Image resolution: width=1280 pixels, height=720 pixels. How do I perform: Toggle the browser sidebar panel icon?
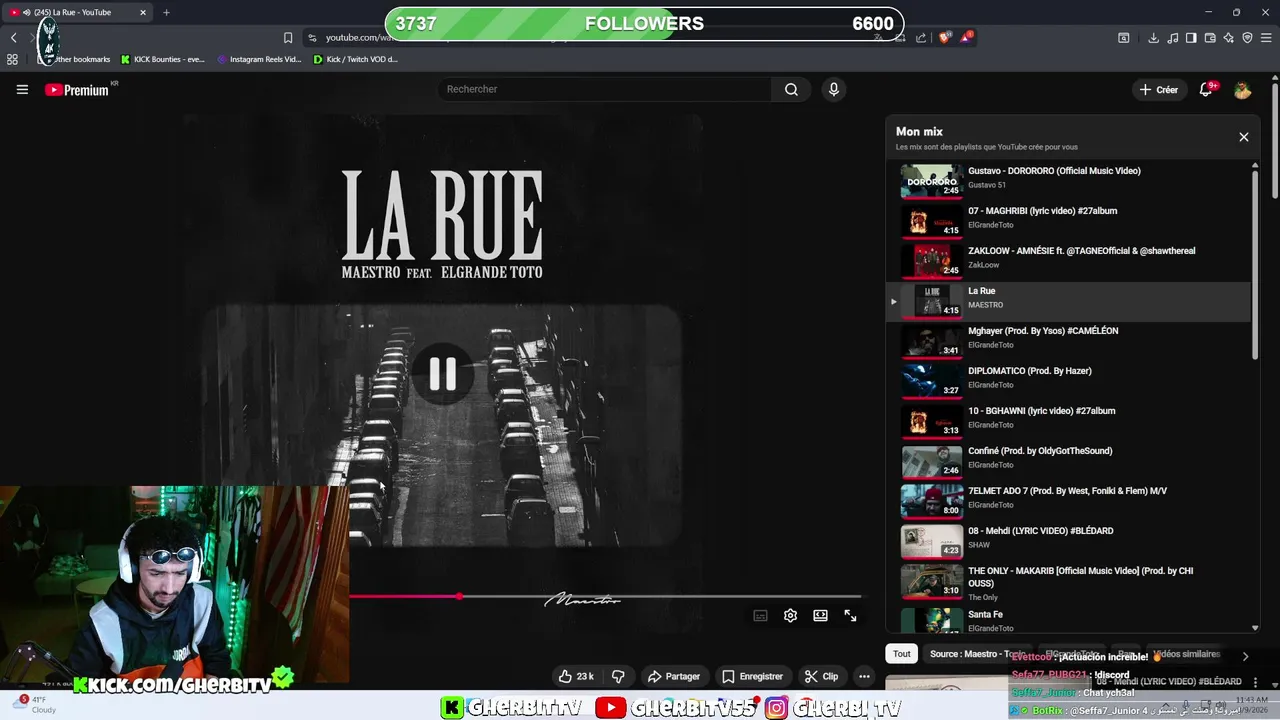(x=1191, y=37)
